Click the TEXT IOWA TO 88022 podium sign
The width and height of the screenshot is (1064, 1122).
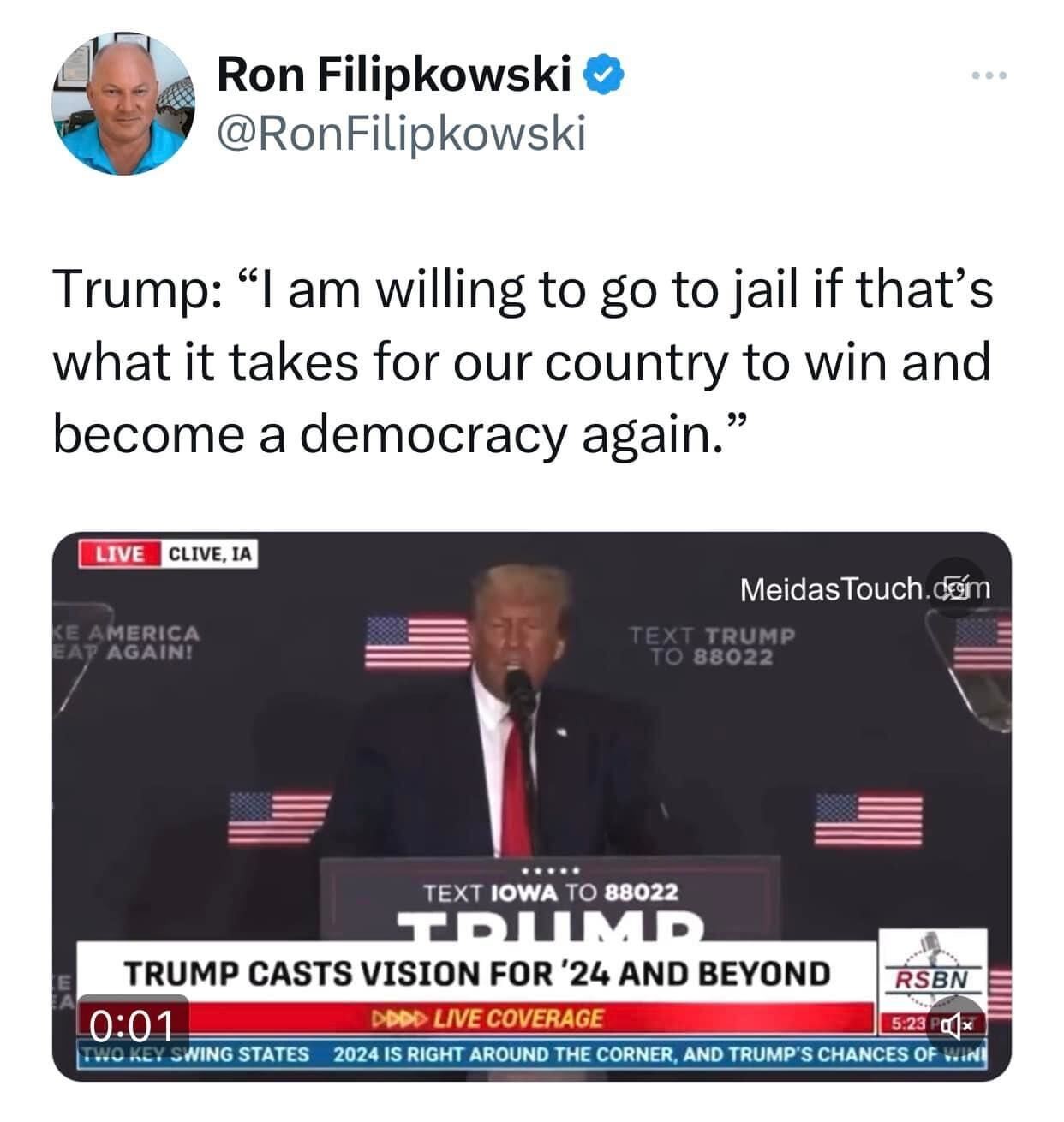click(x=551, y=892)
